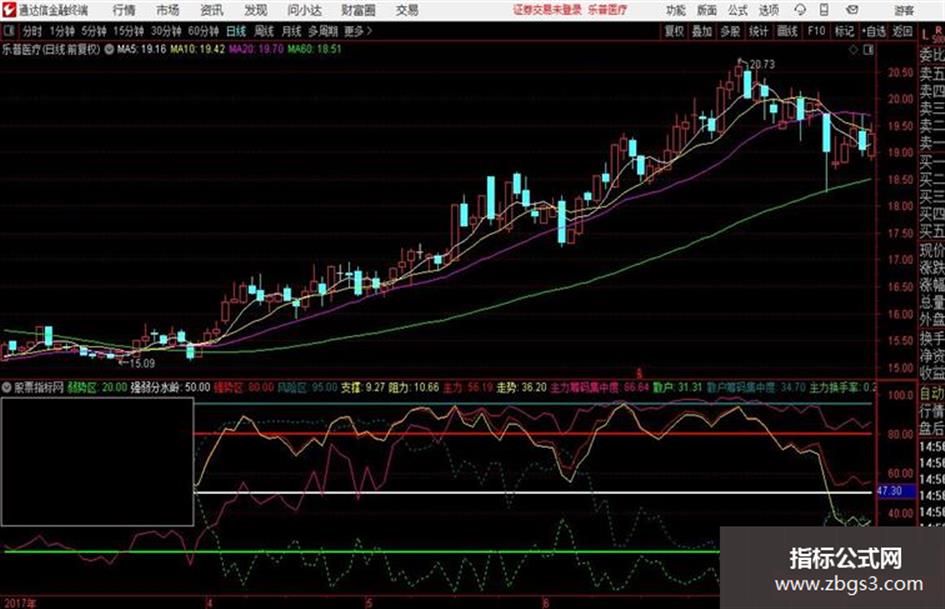Viewport: 945px width, 609px height.
Task: Click the 返回 back button
Action: 902,31
